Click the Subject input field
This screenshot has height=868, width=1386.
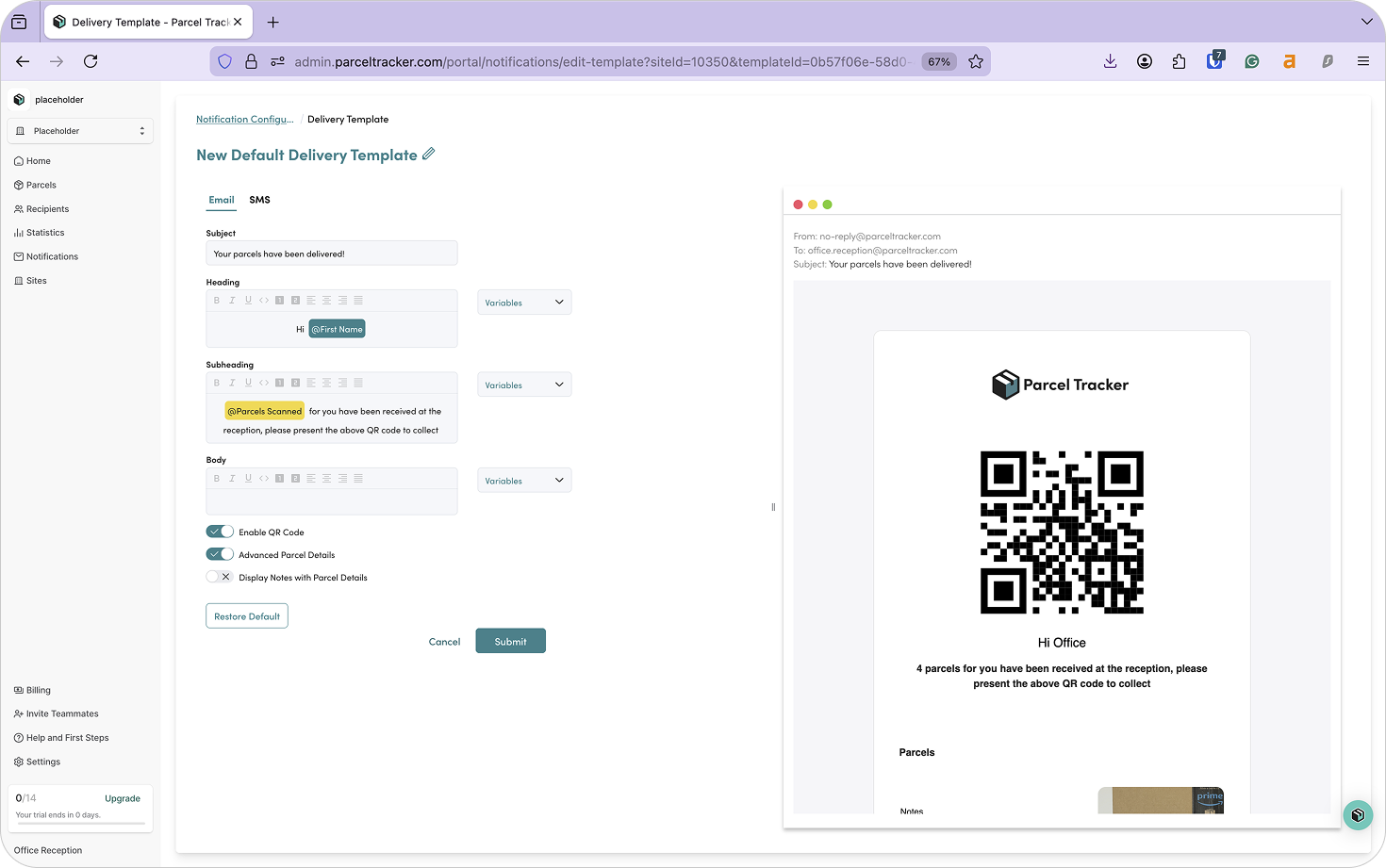pyautogui.click(x=331, y=254)
